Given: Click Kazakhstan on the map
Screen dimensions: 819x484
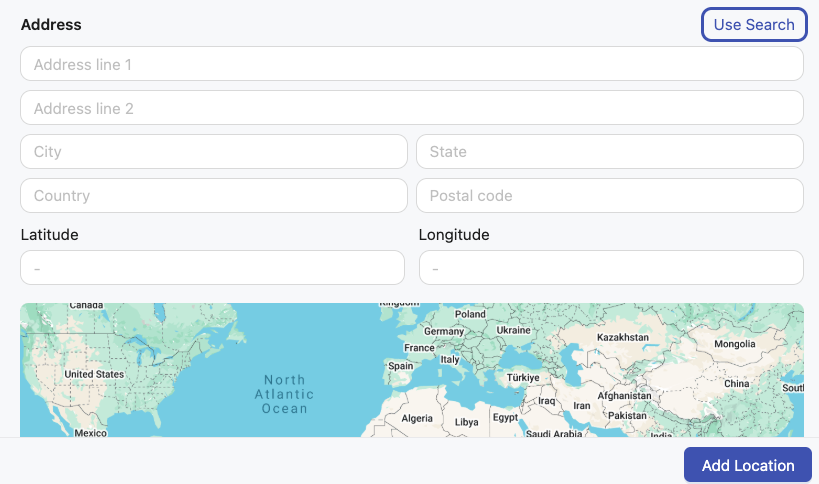Looking at the screenshot, I should (x=623, y=337).
